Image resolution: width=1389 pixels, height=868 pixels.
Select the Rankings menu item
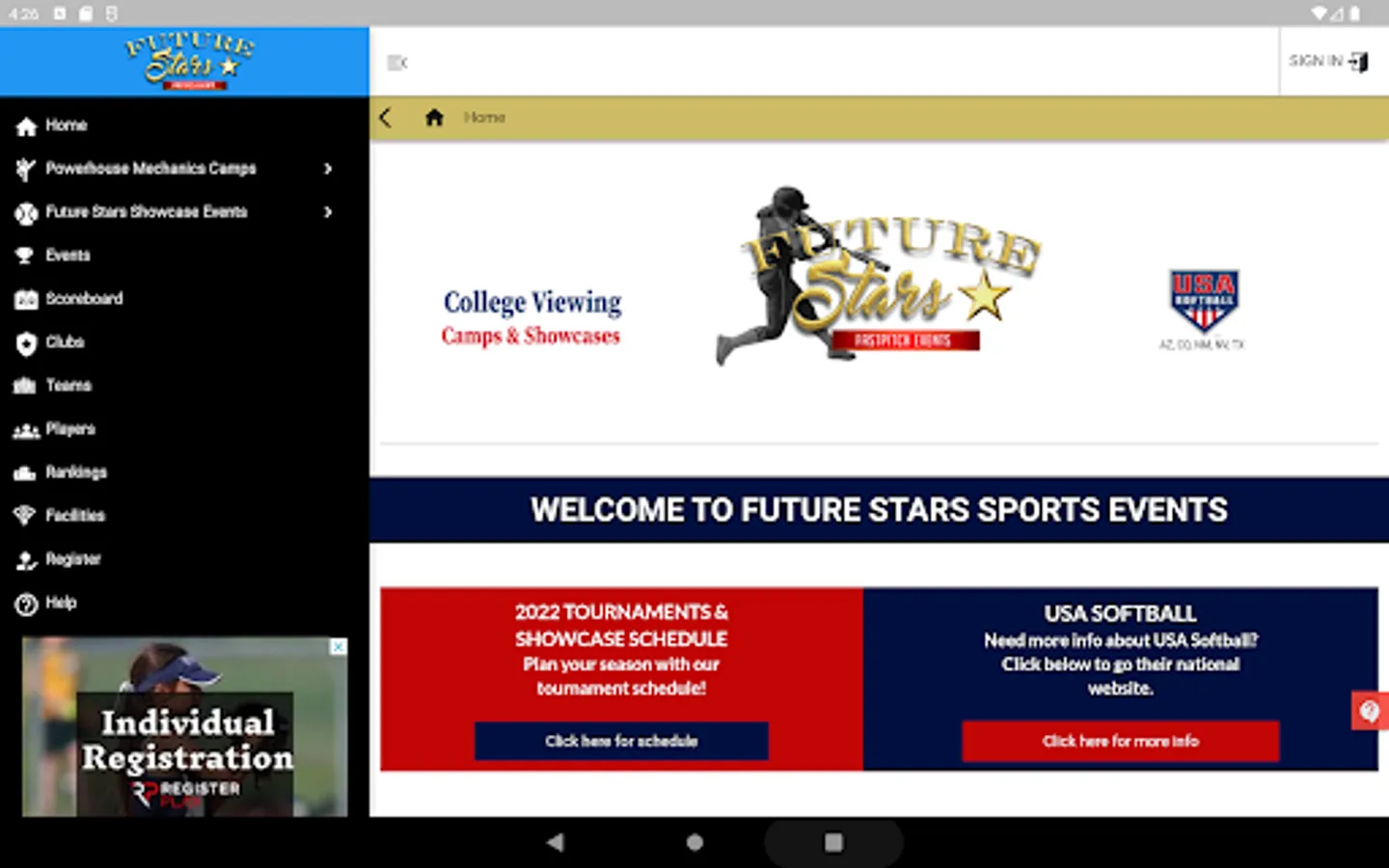coord(76,473)
